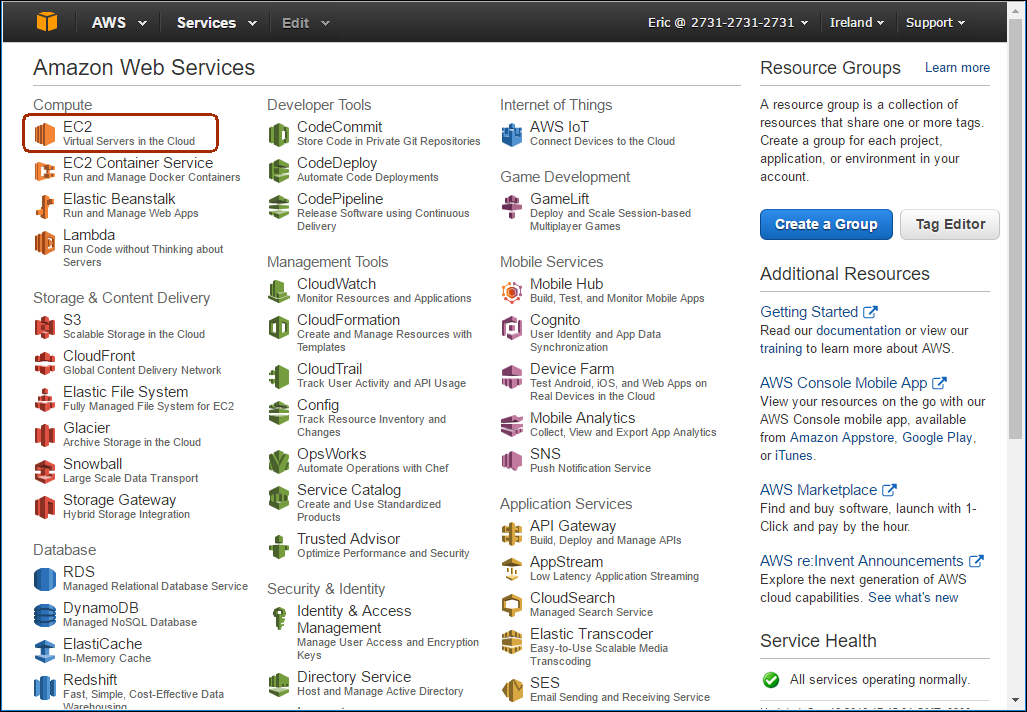
Task: Open the CloudFormation icon
Action: (279, 327)
